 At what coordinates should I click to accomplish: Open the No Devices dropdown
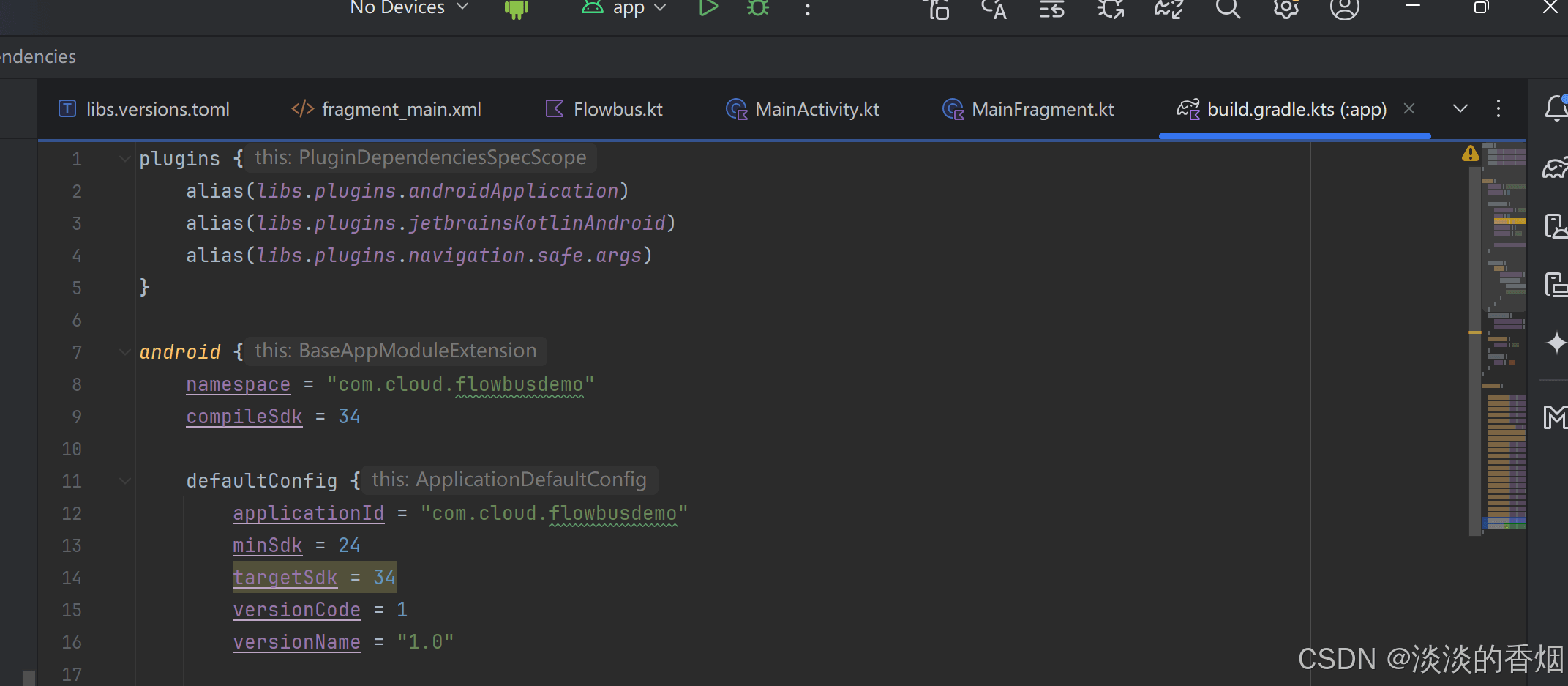[x=409, y=8]
